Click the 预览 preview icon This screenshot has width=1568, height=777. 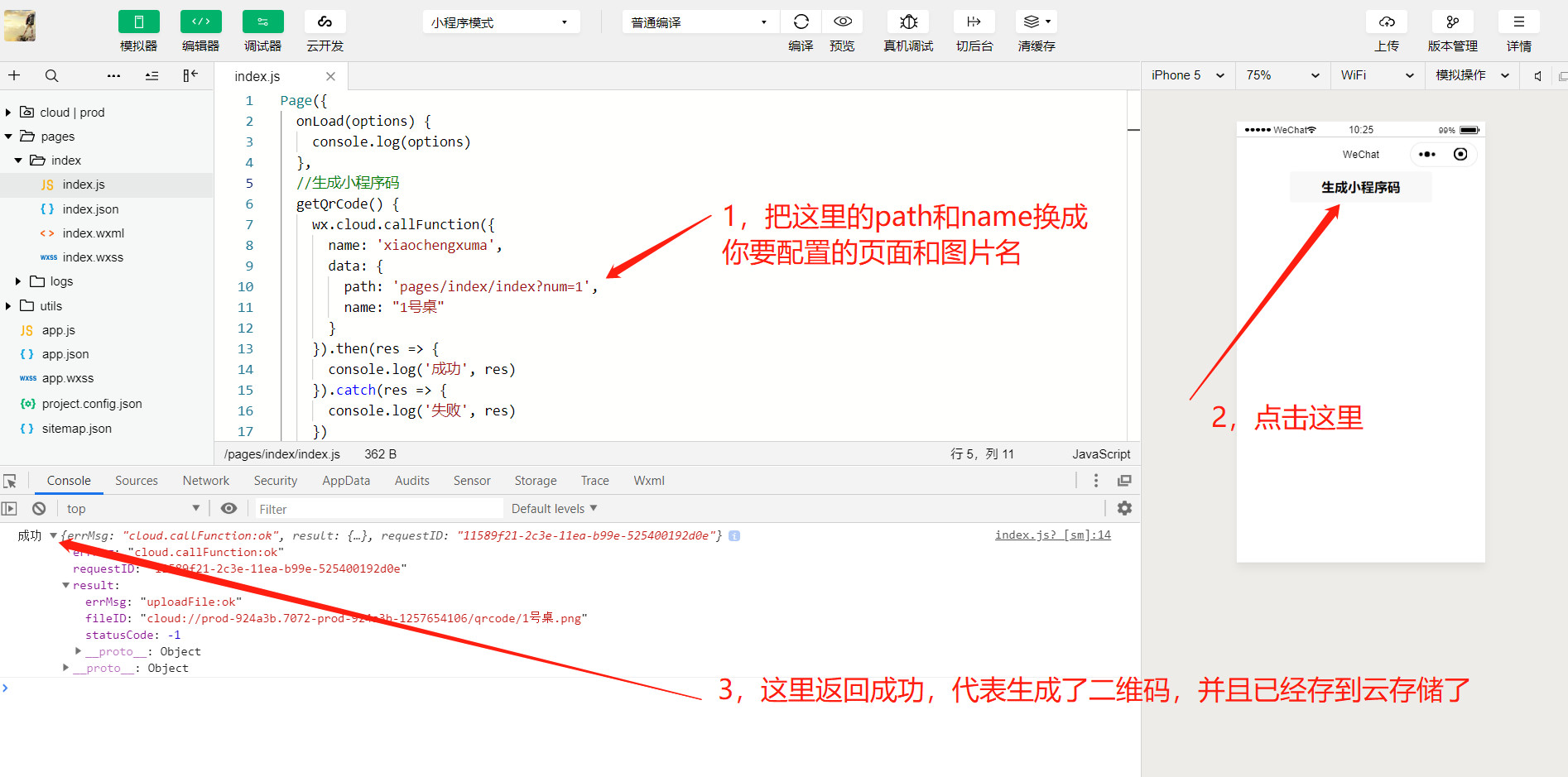[842, 22]
